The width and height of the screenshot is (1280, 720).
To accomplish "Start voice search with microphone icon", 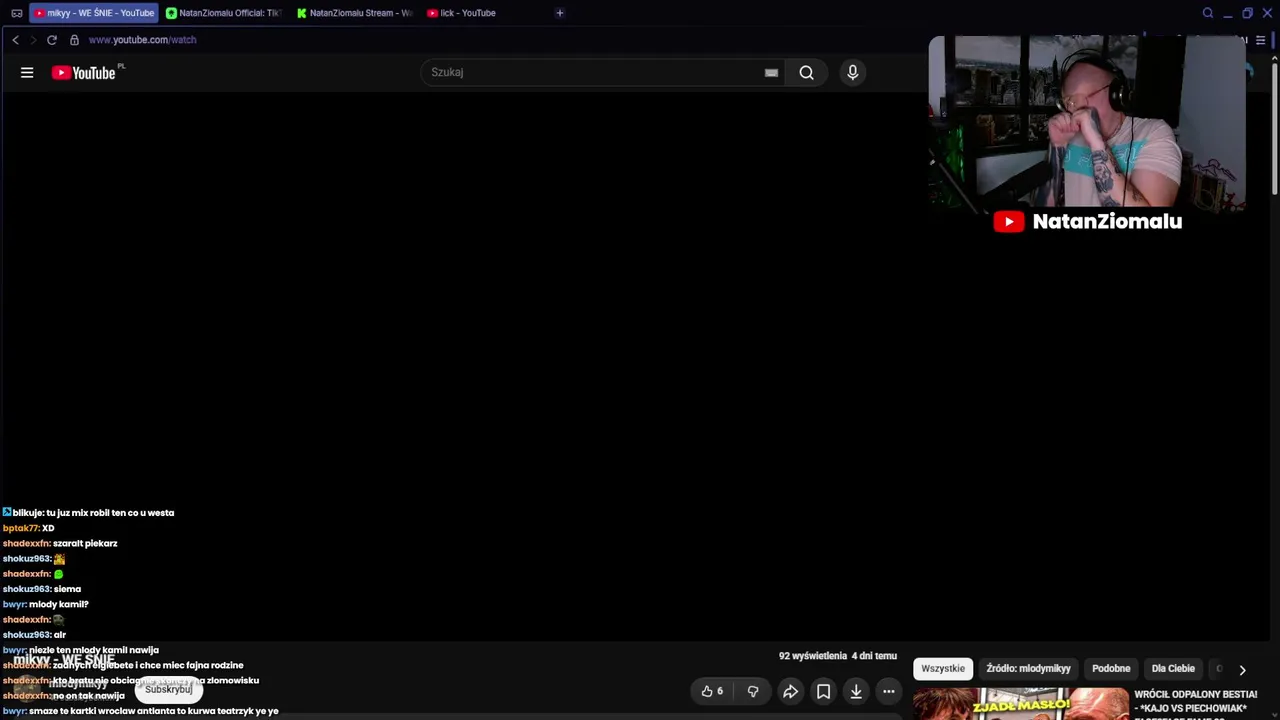I will [x=852, y=72].
